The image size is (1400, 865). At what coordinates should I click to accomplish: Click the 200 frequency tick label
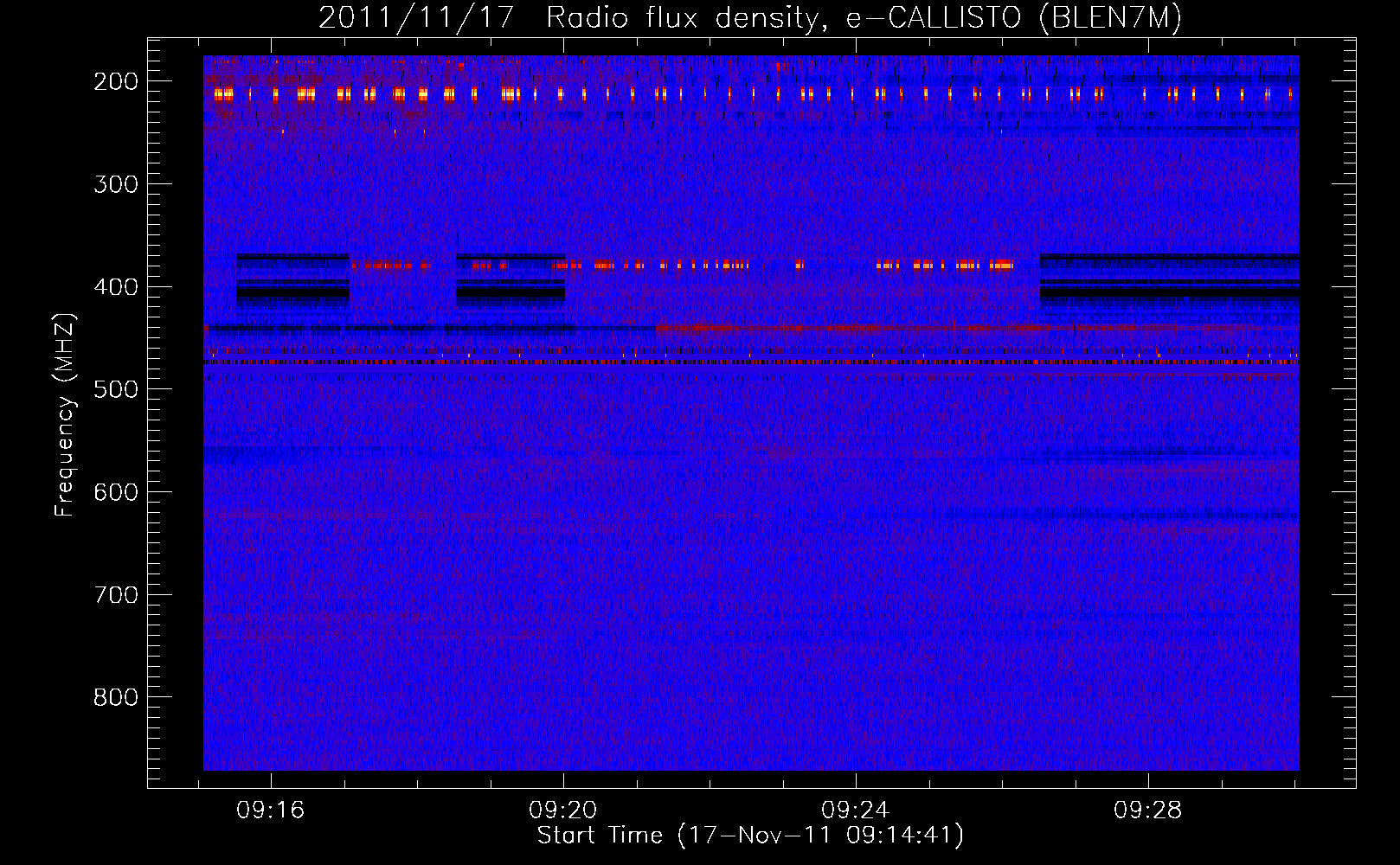click(116, 81)
